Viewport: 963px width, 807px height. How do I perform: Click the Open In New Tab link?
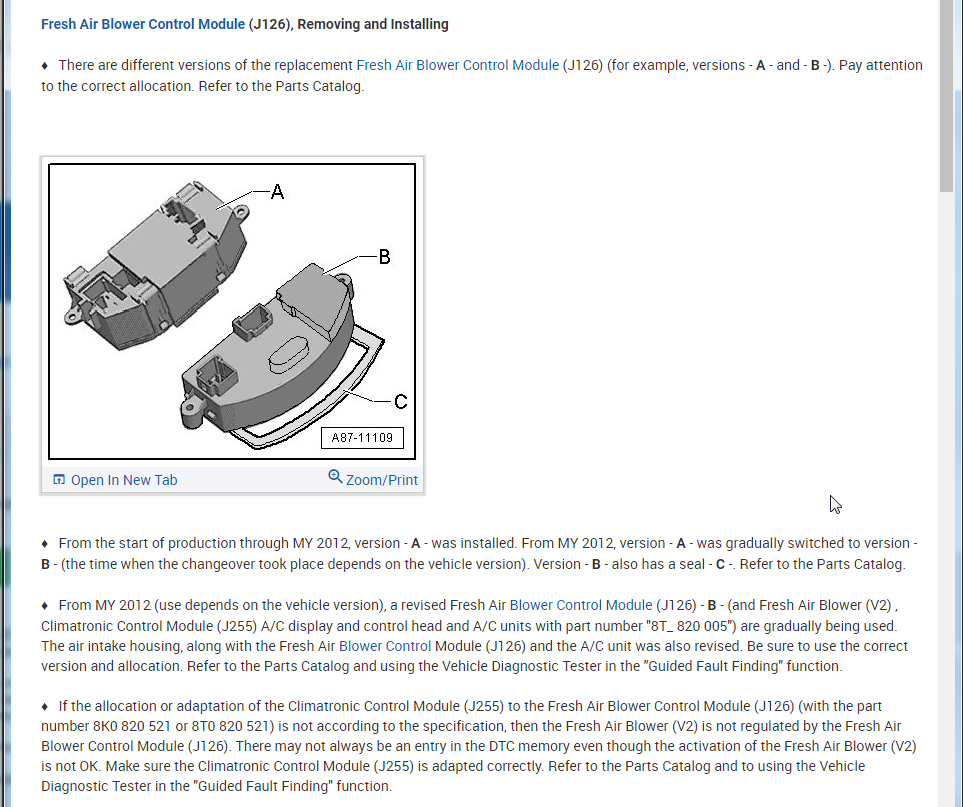click(x=123, y=480)
